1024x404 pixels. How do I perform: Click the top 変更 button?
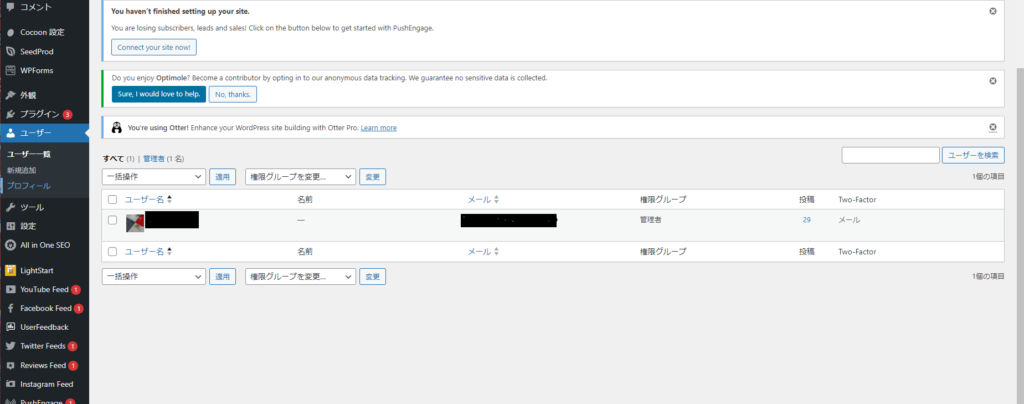(x=372, y=176)
